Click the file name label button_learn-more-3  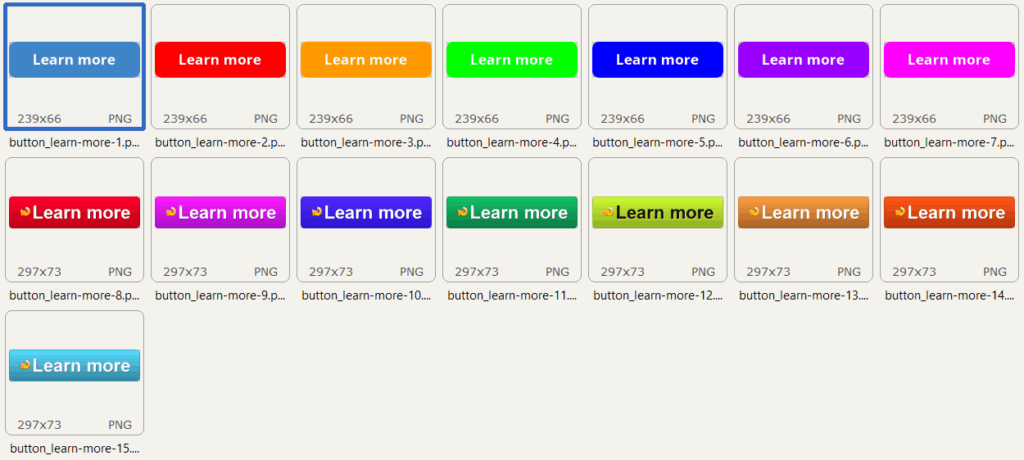(x=366, y=142)
